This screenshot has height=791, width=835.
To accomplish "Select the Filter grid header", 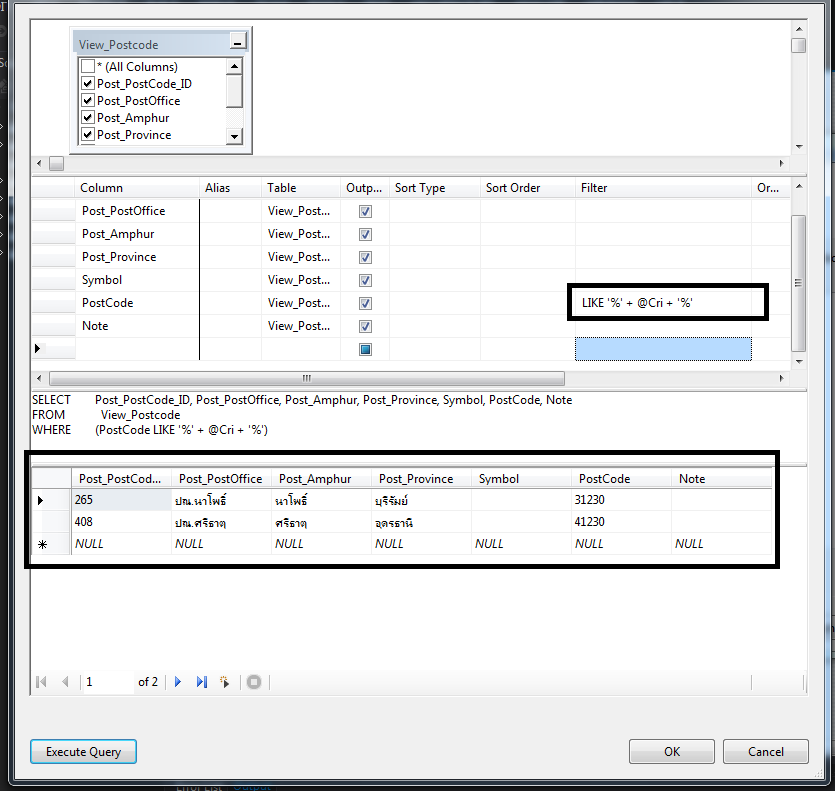I will 663,188.
